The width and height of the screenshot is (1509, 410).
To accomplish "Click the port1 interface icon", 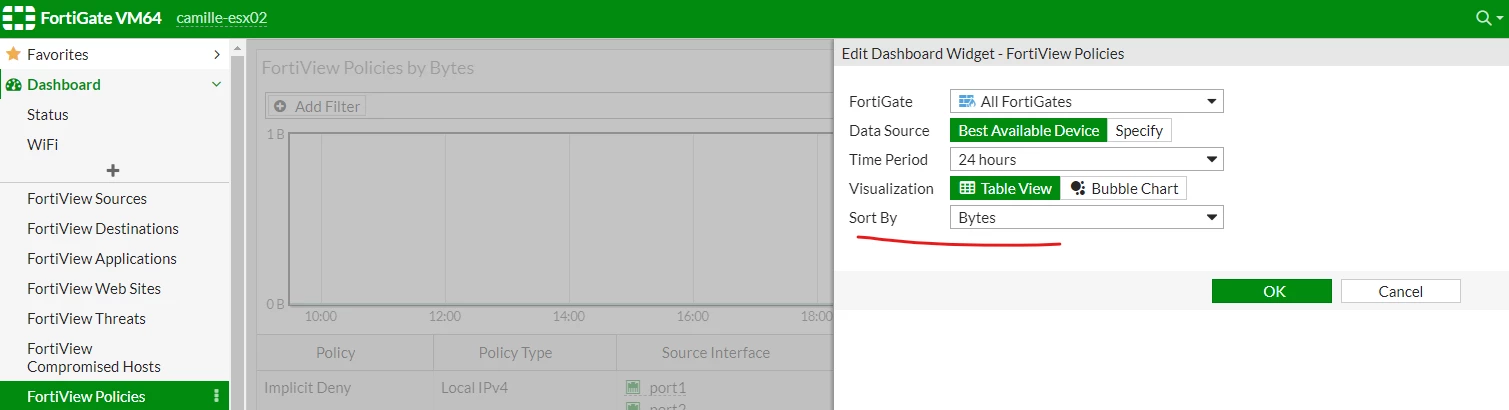I will [632, 388].
